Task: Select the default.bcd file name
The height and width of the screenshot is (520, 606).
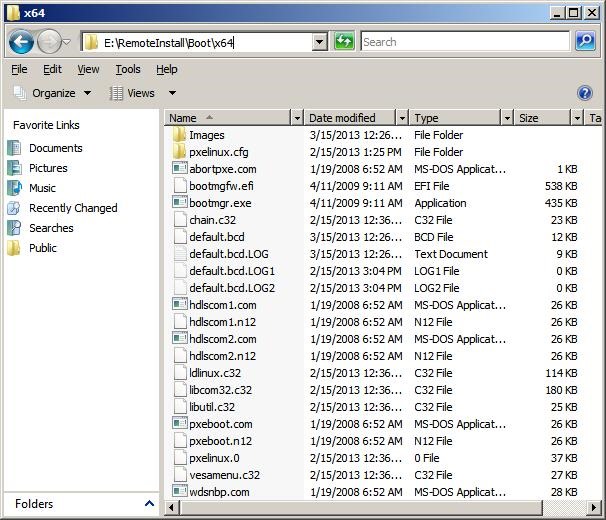Action: [217, 237]
